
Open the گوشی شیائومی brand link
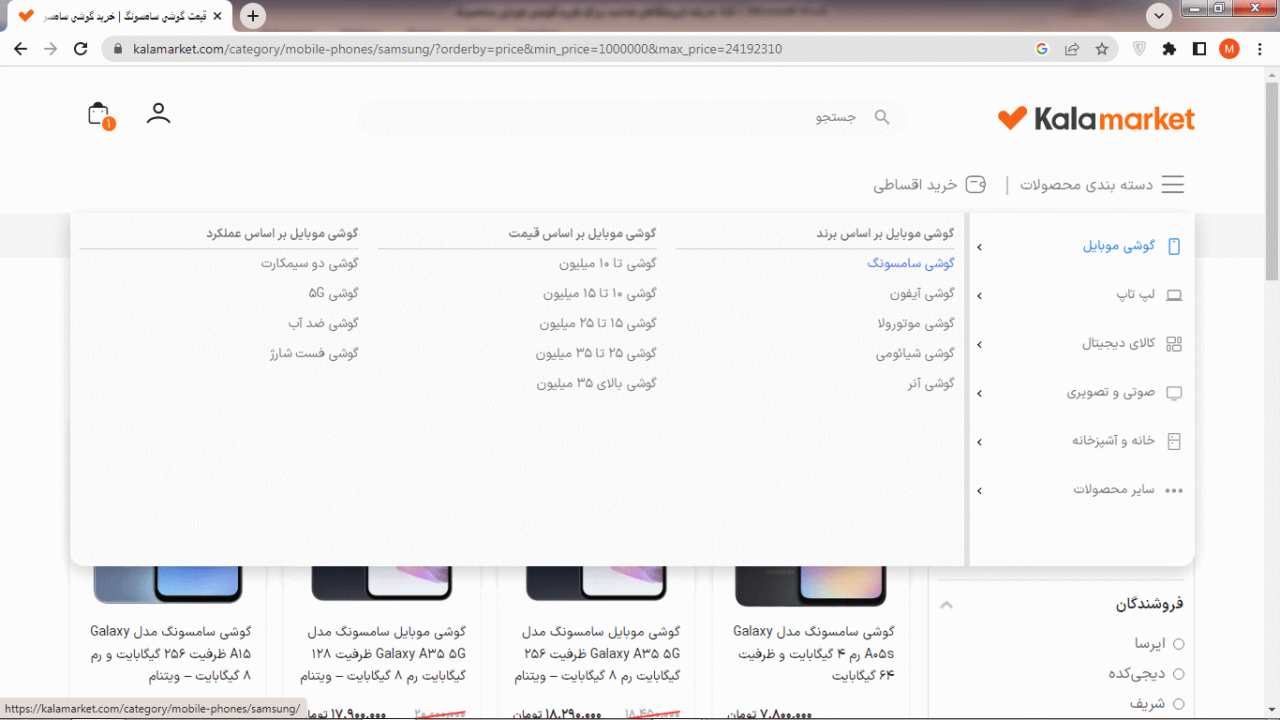[915, 353]
